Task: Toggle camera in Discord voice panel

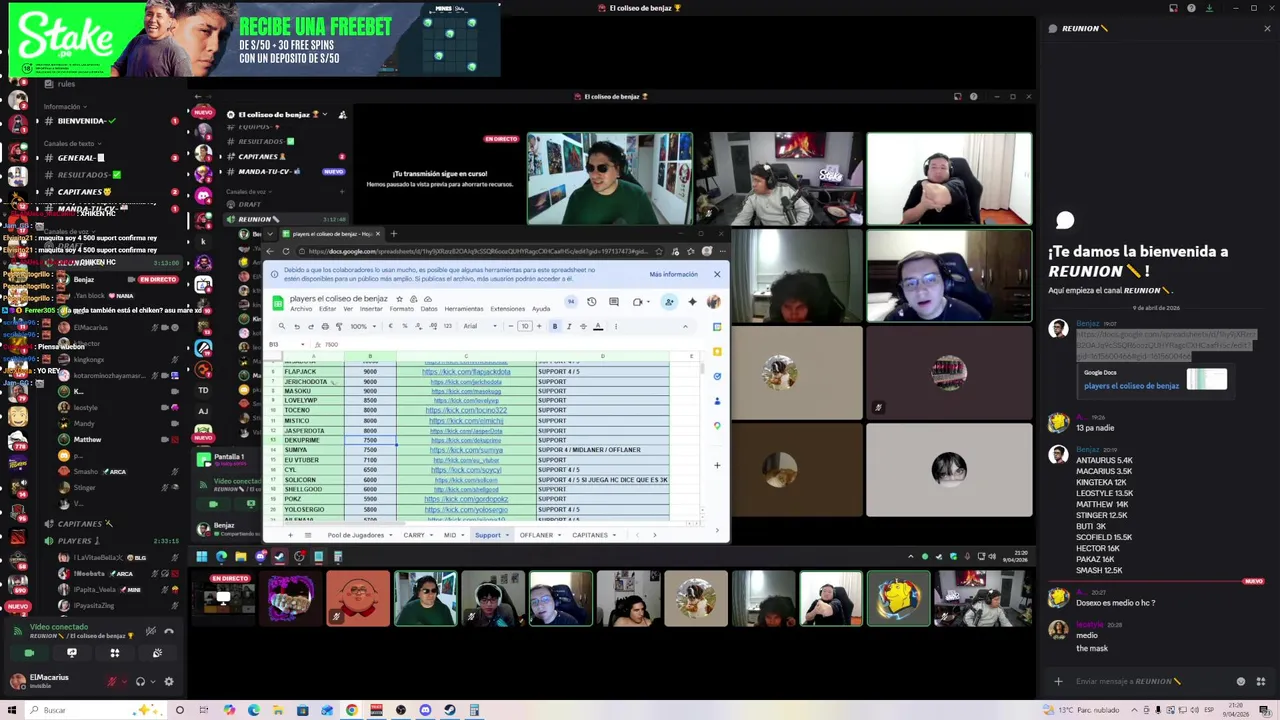Action: click(29, 653)
